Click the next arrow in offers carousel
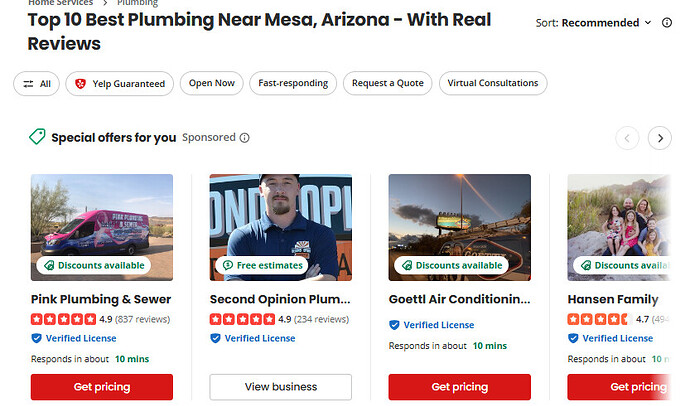The width and height of the screenshot is (690, 406). click(660, 138)
